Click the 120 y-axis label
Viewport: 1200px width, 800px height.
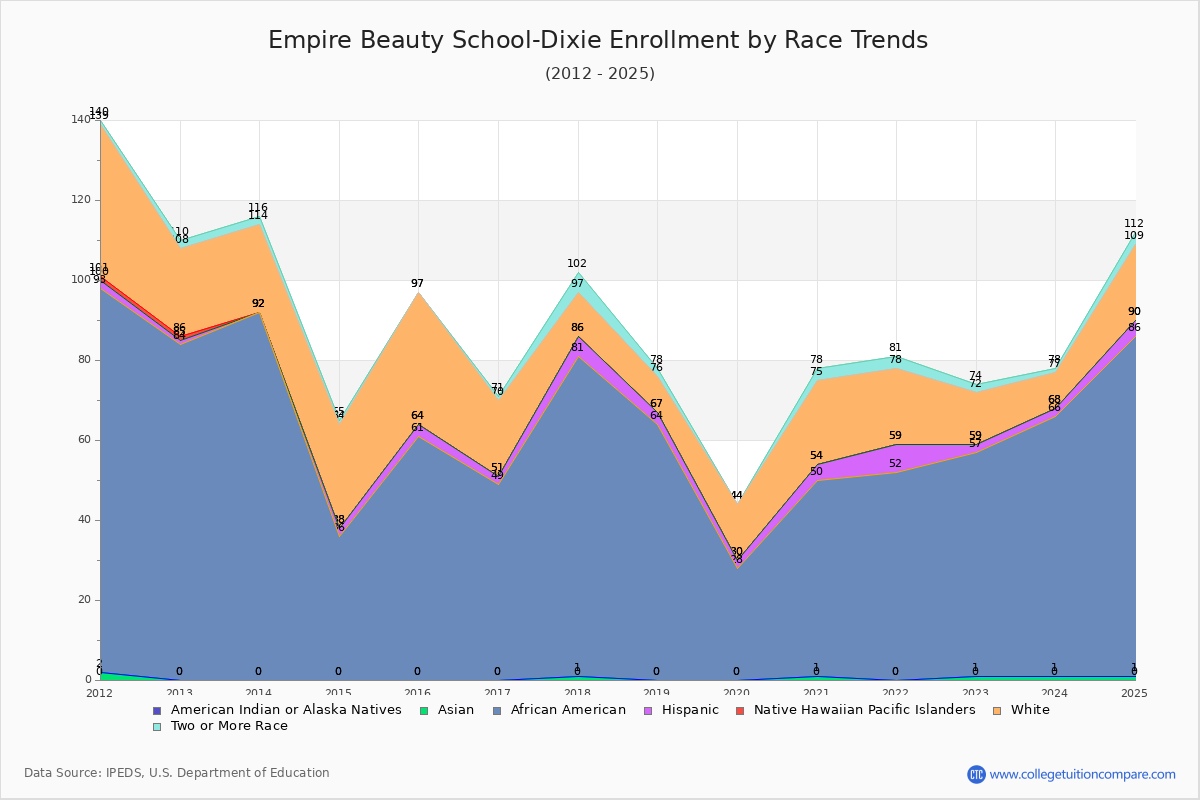tap(81, 200)
